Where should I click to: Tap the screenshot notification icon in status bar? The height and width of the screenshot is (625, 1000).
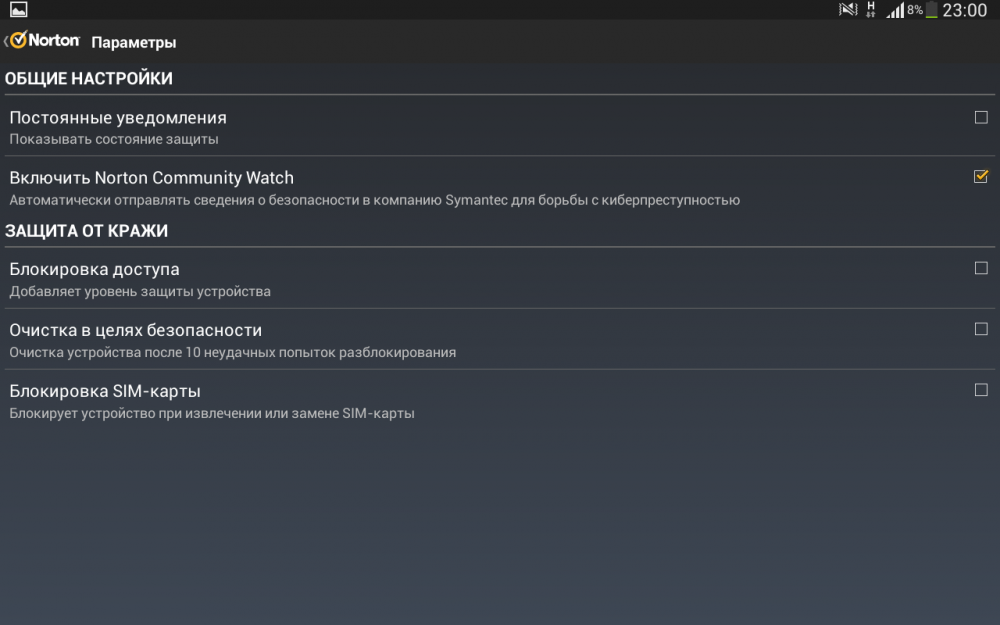tap(18, 10)
